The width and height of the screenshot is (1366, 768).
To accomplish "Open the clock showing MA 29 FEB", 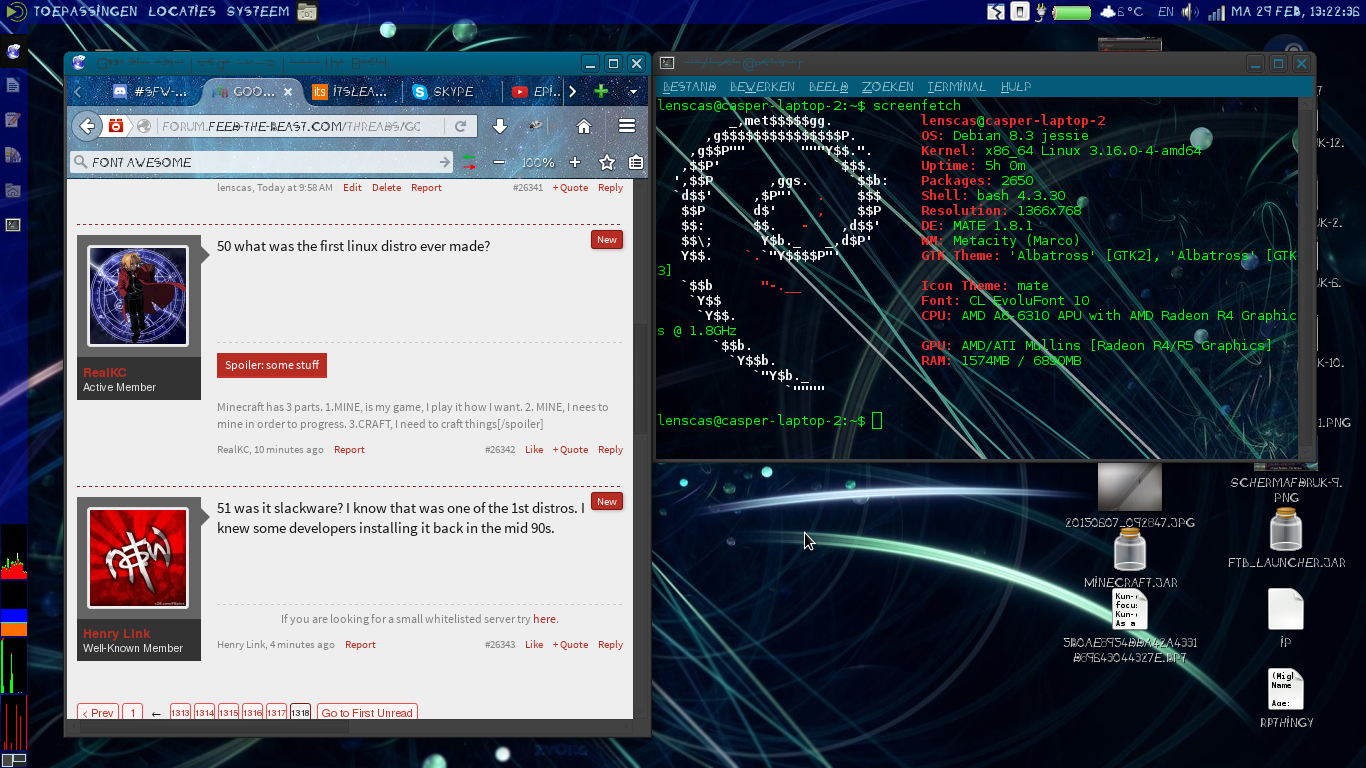I will [x=1295, y=12].
